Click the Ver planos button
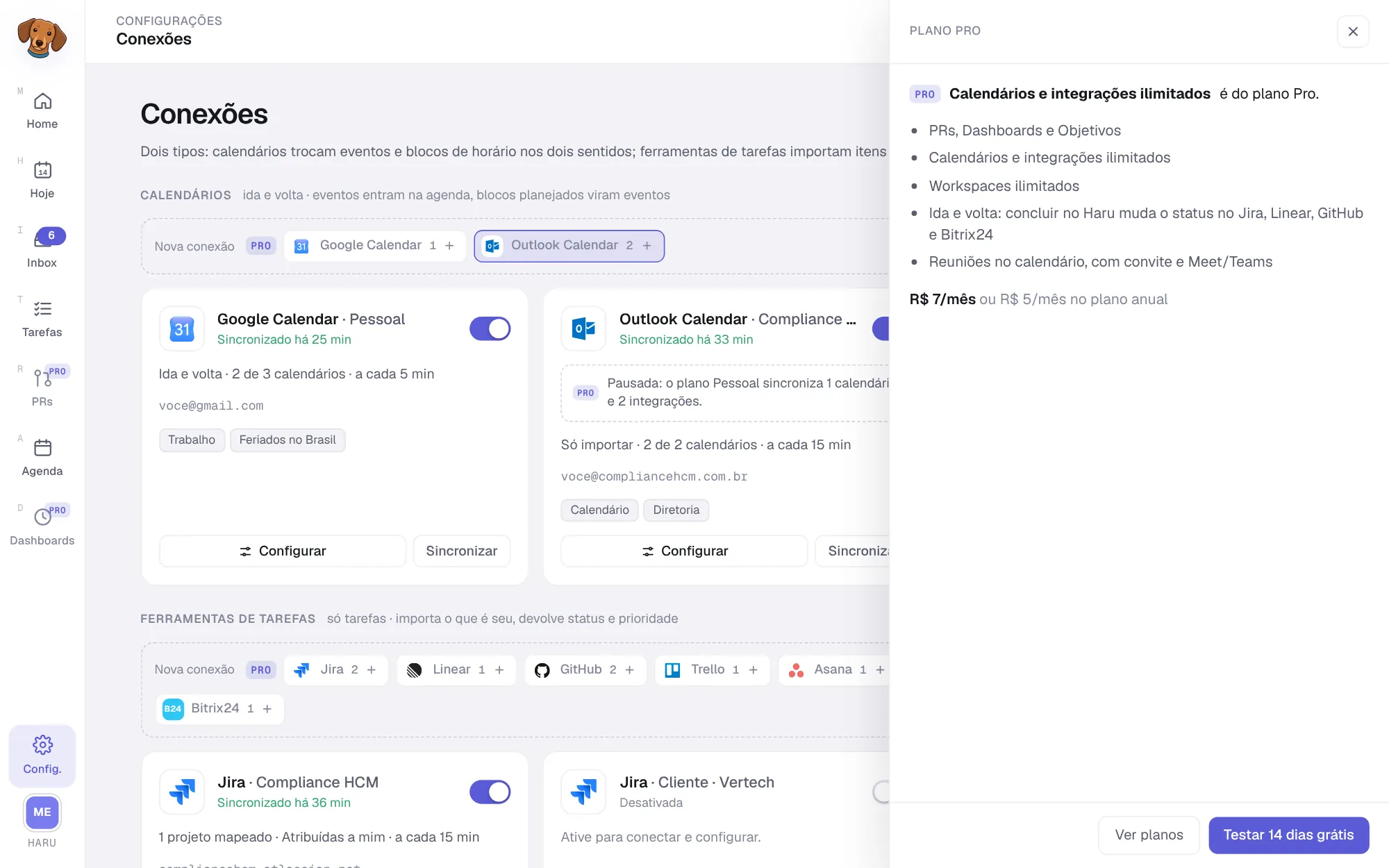 (x=1149, y=835)
